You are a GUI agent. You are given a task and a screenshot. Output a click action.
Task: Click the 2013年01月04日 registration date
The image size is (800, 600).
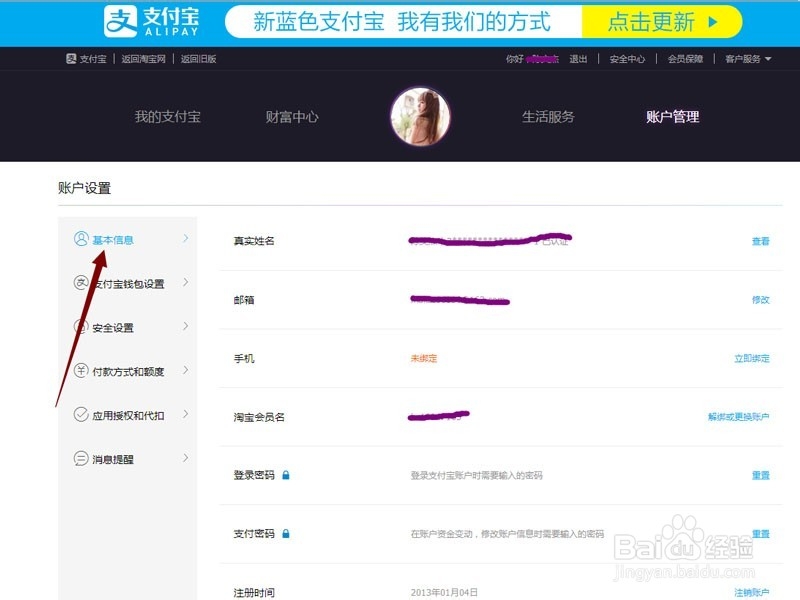click(x=444, y=592)
